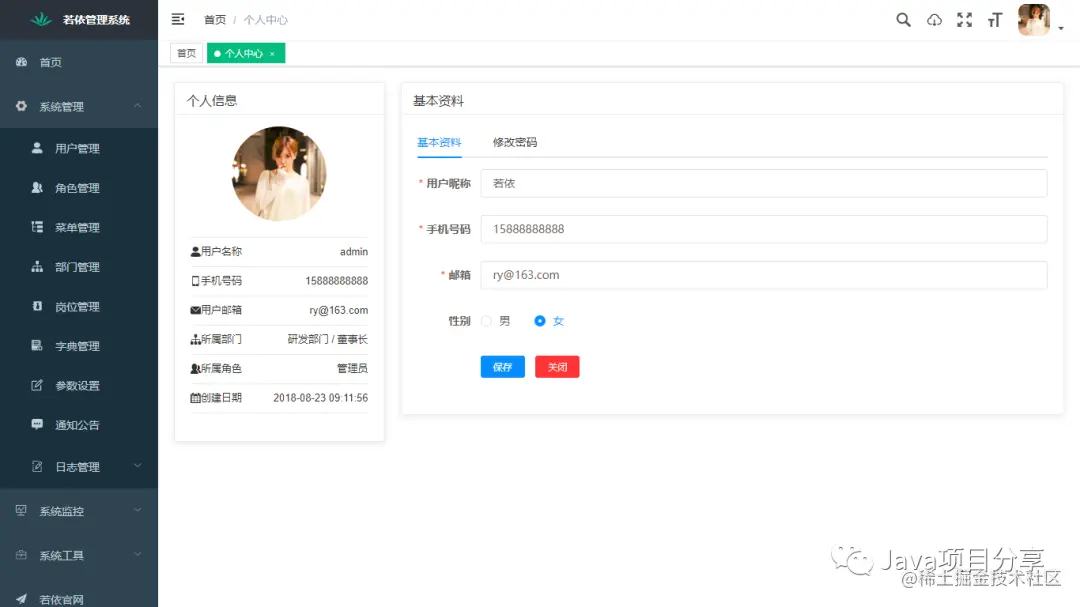This screenshot has width=1080, height=607.
Task: Expand the 系统监控 menu chevron
Action: pyautogui.click(x=138, y=510)
